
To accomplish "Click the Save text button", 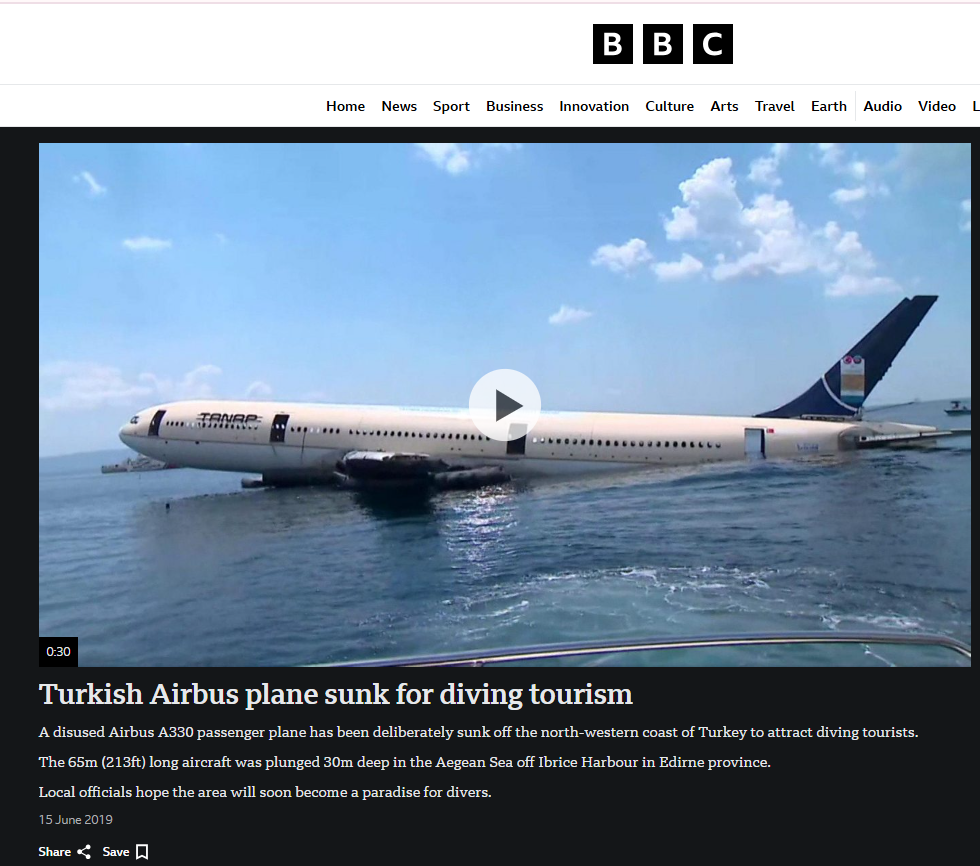I will tap(116, 852).
